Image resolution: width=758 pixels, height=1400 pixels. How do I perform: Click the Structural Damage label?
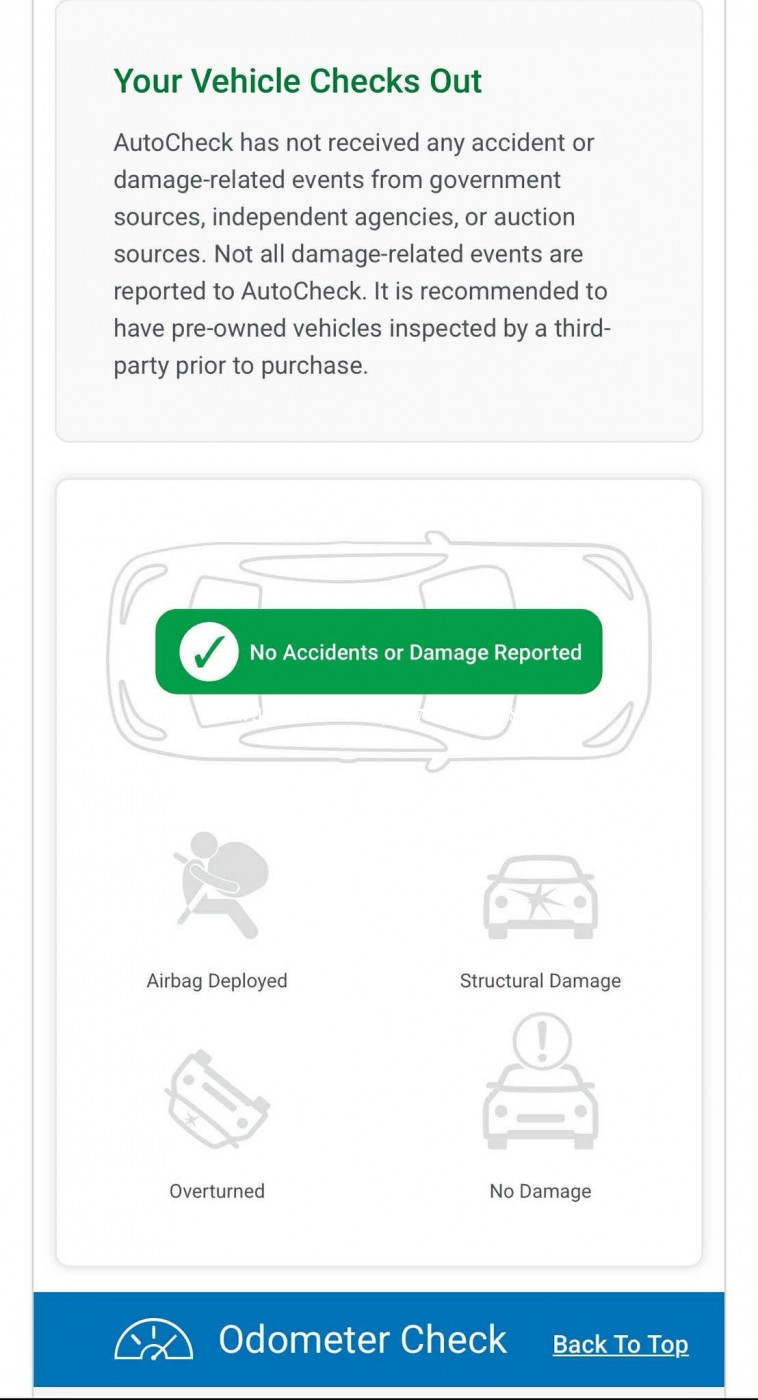pos(540,981)
